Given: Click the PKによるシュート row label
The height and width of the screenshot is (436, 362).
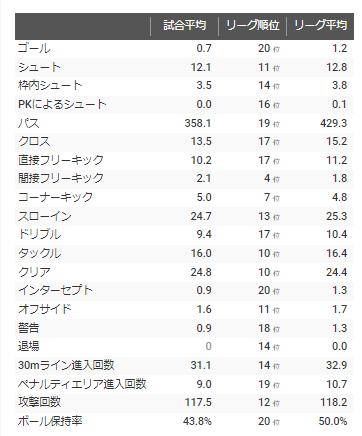Looking at the screenshot, I should pos(62,105).
